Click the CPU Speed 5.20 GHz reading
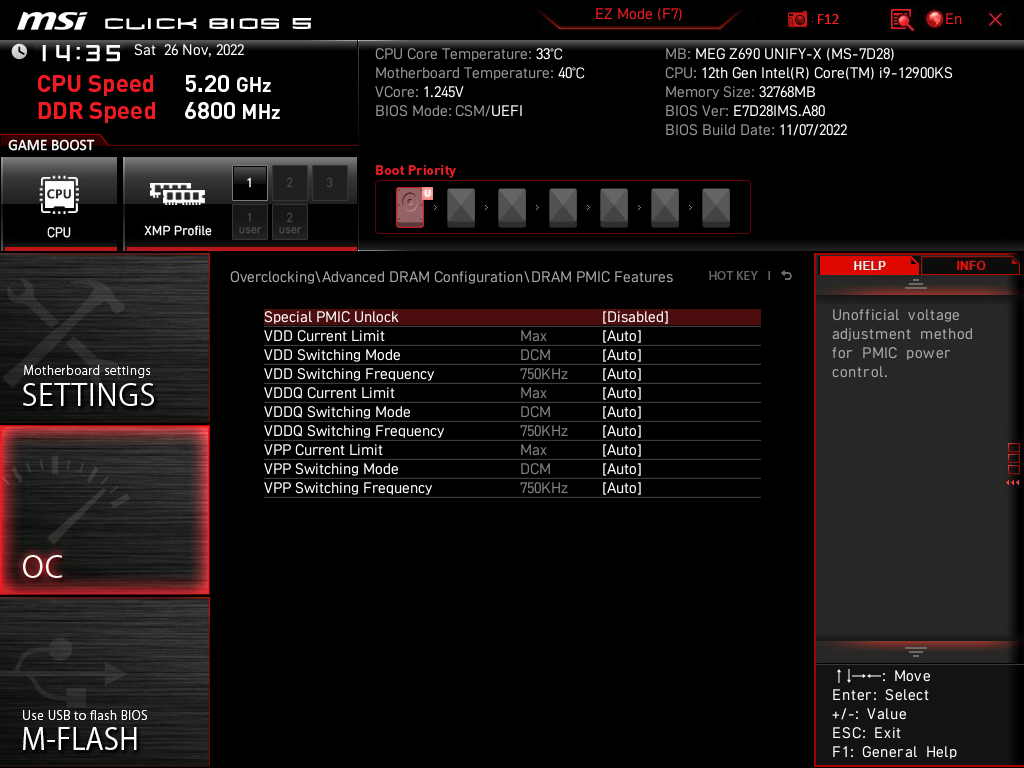The height and width of the screenshot is (768, 1024). [154, 84]
